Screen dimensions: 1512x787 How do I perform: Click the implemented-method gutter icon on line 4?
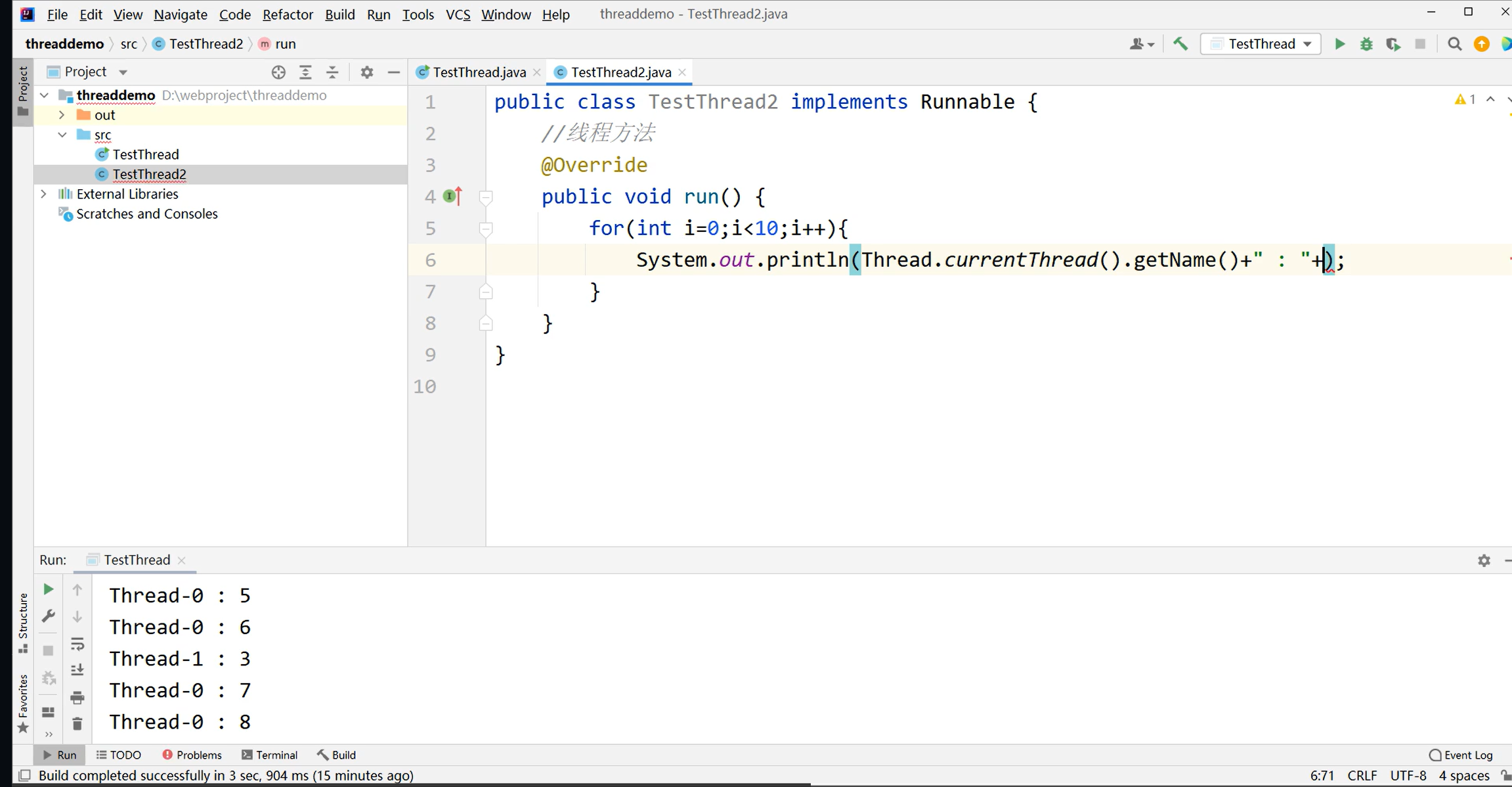pyautogui.click(x=452, y=196)
